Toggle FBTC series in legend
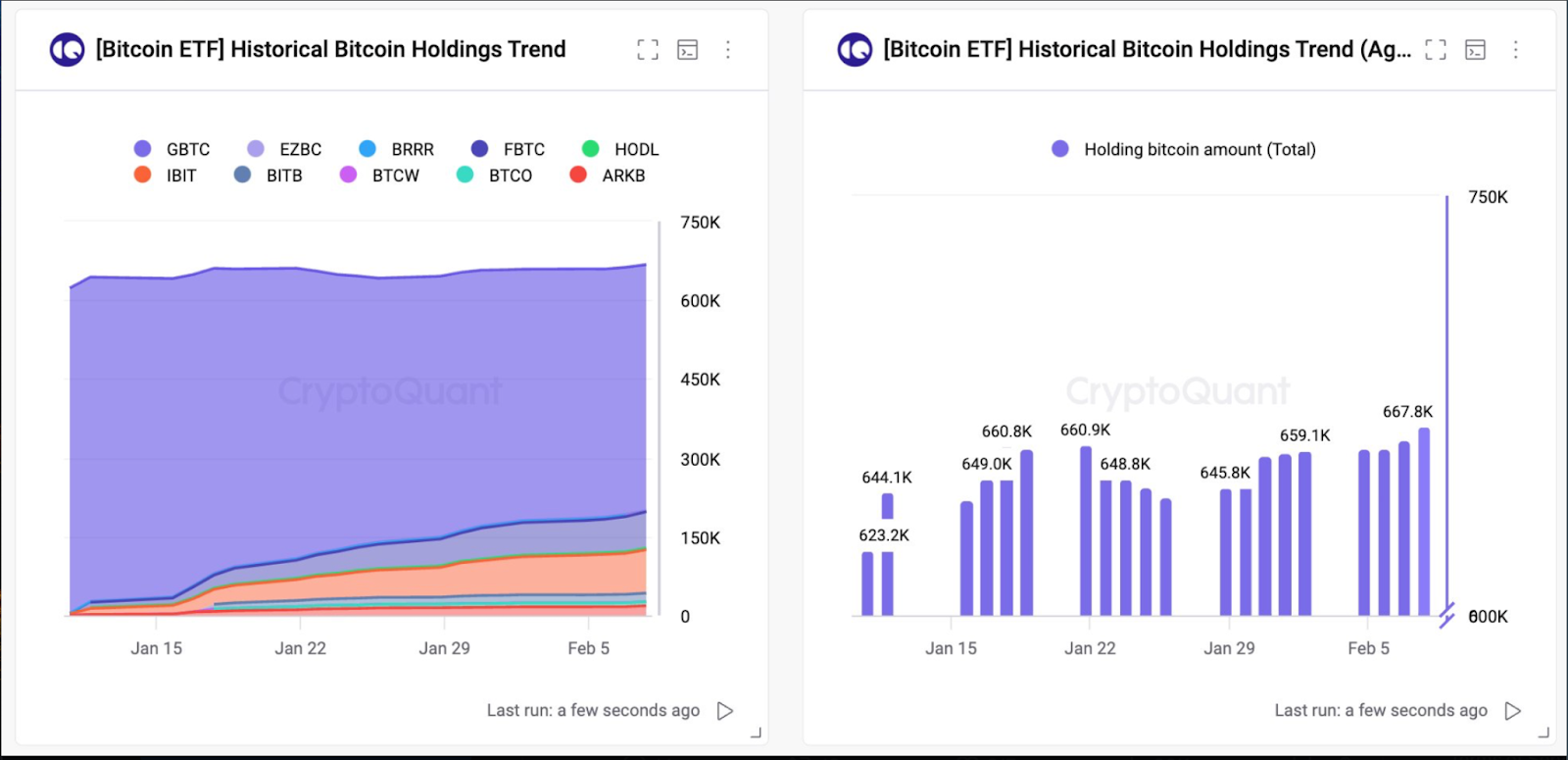The width and height of the screenshot is (1568, 760). 509,149
